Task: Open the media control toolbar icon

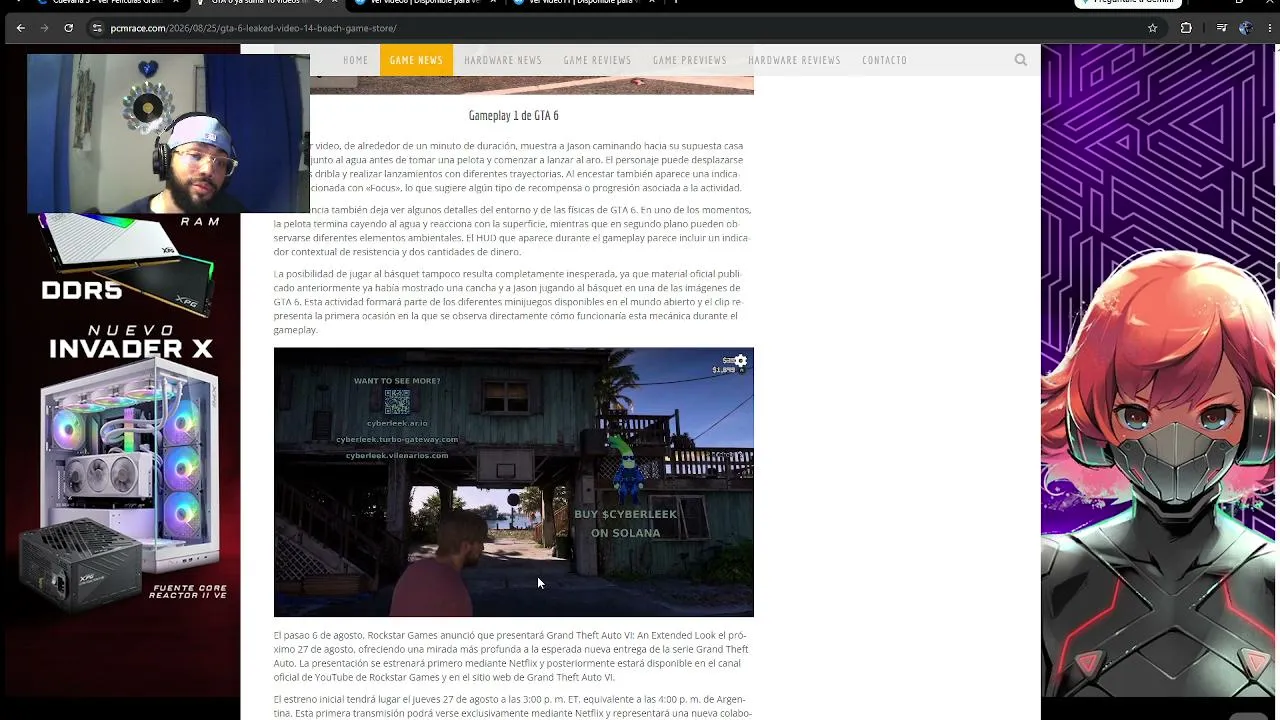Action: [x=1222, y=28]
